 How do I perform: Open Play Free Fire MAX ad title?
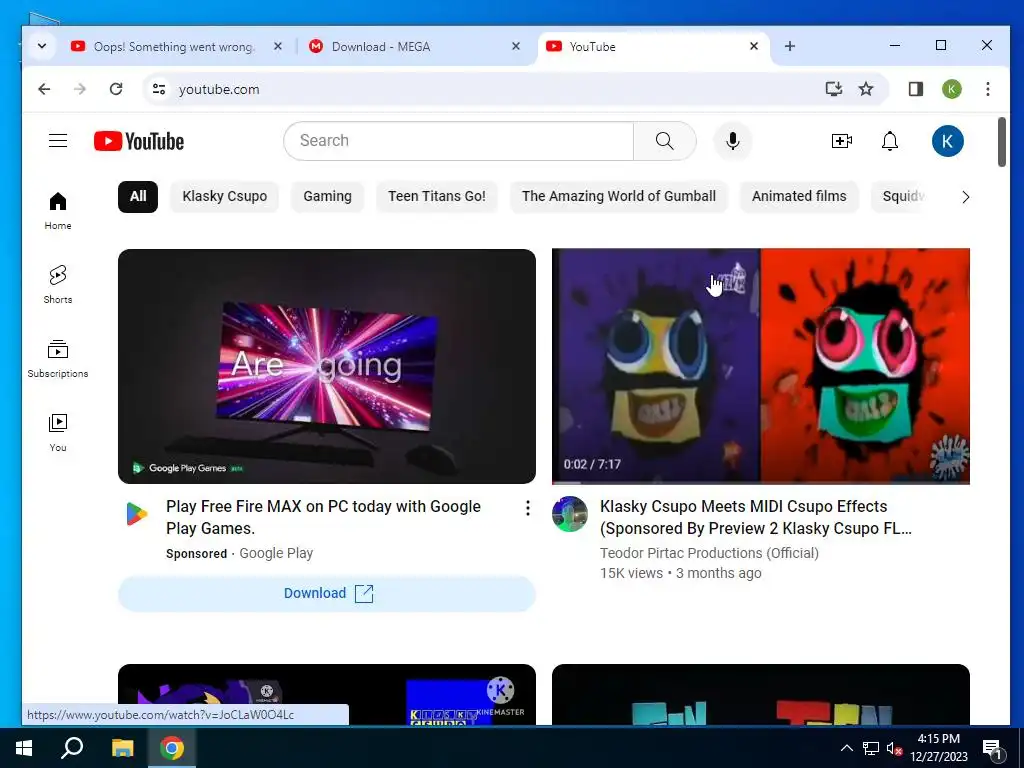[x=323, y=517]
